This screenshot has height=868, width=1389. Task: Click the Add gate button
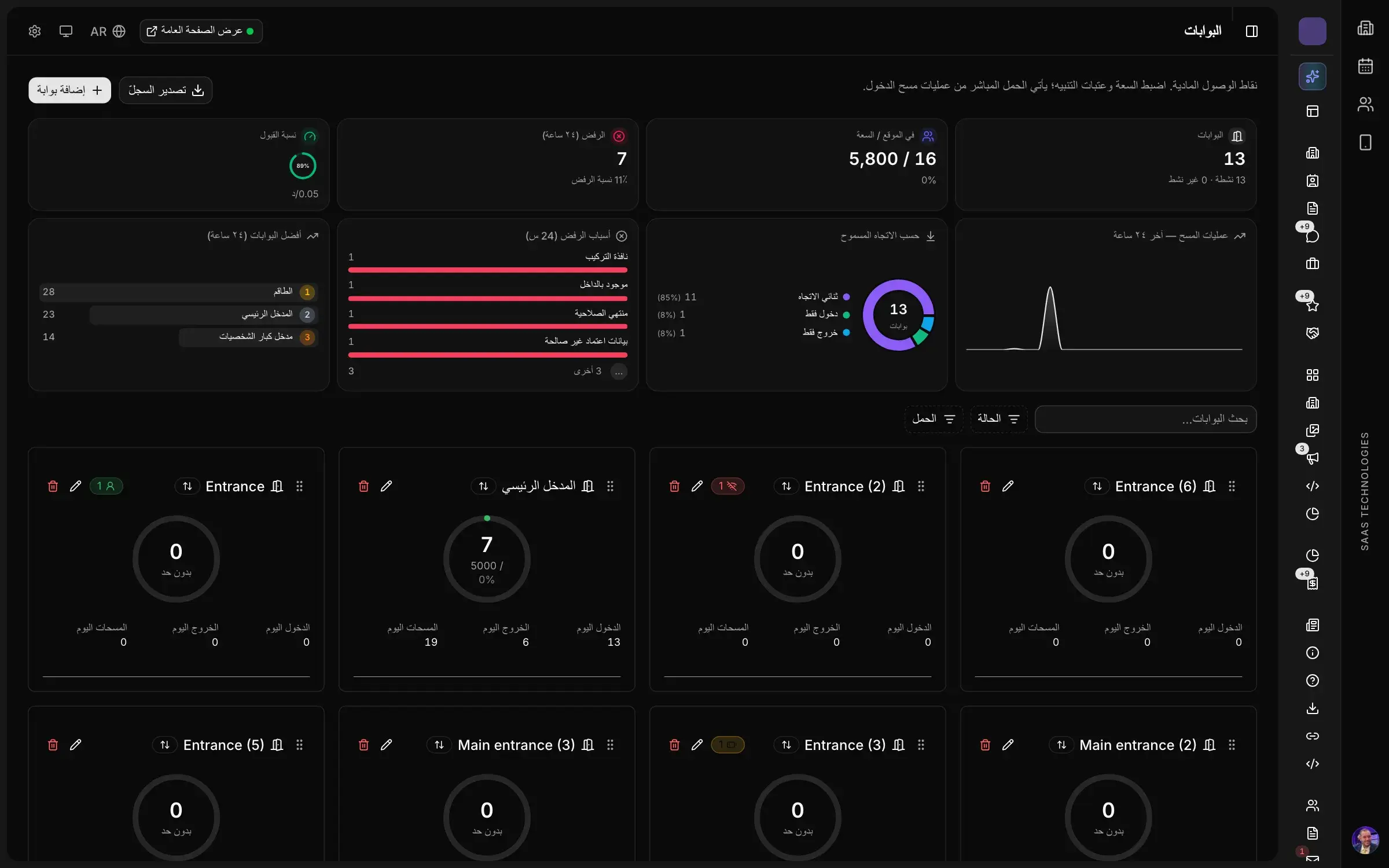[69, 90]
